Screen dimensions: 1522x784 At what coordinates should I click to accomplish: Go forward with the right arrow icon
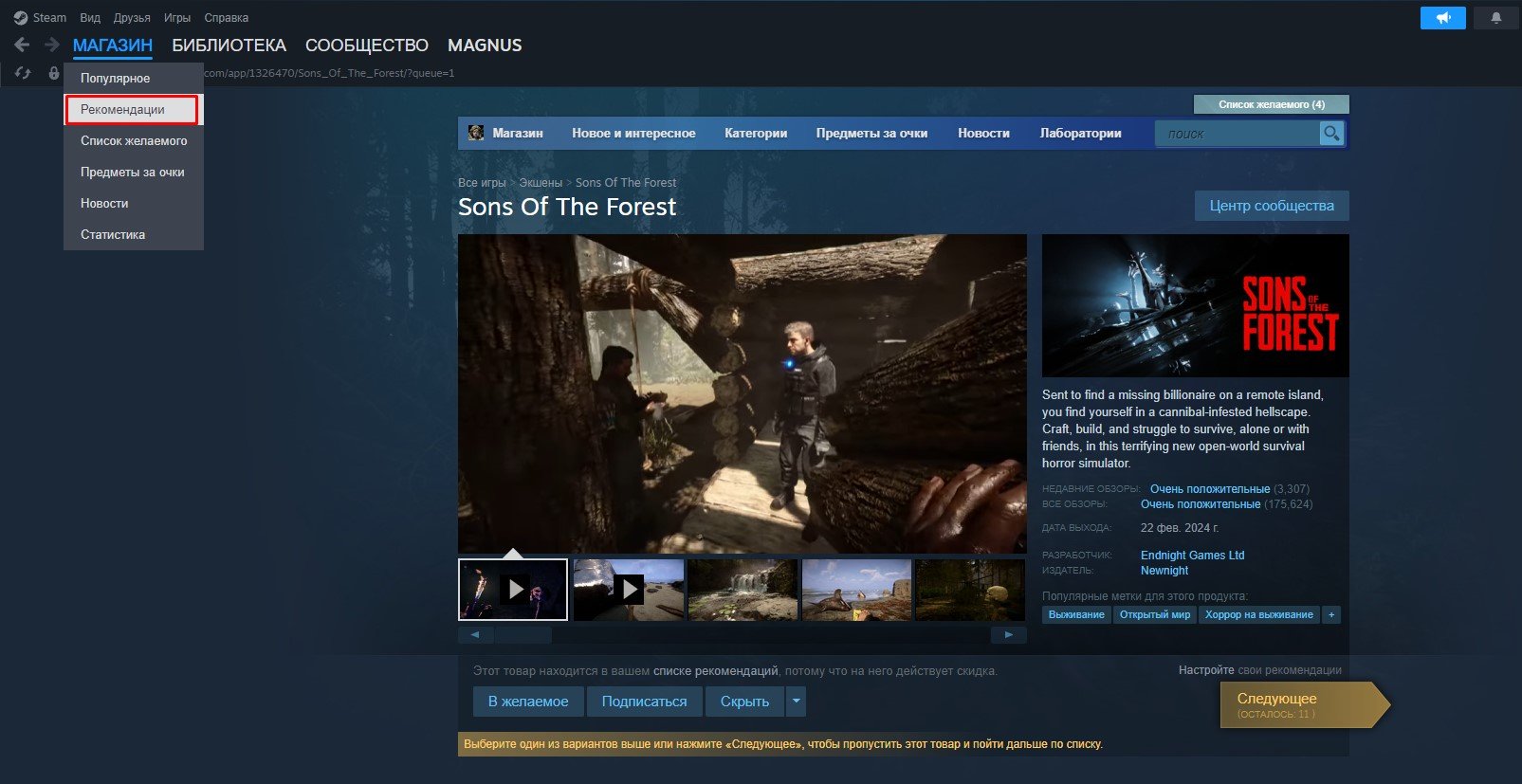(x=51, y=45)
